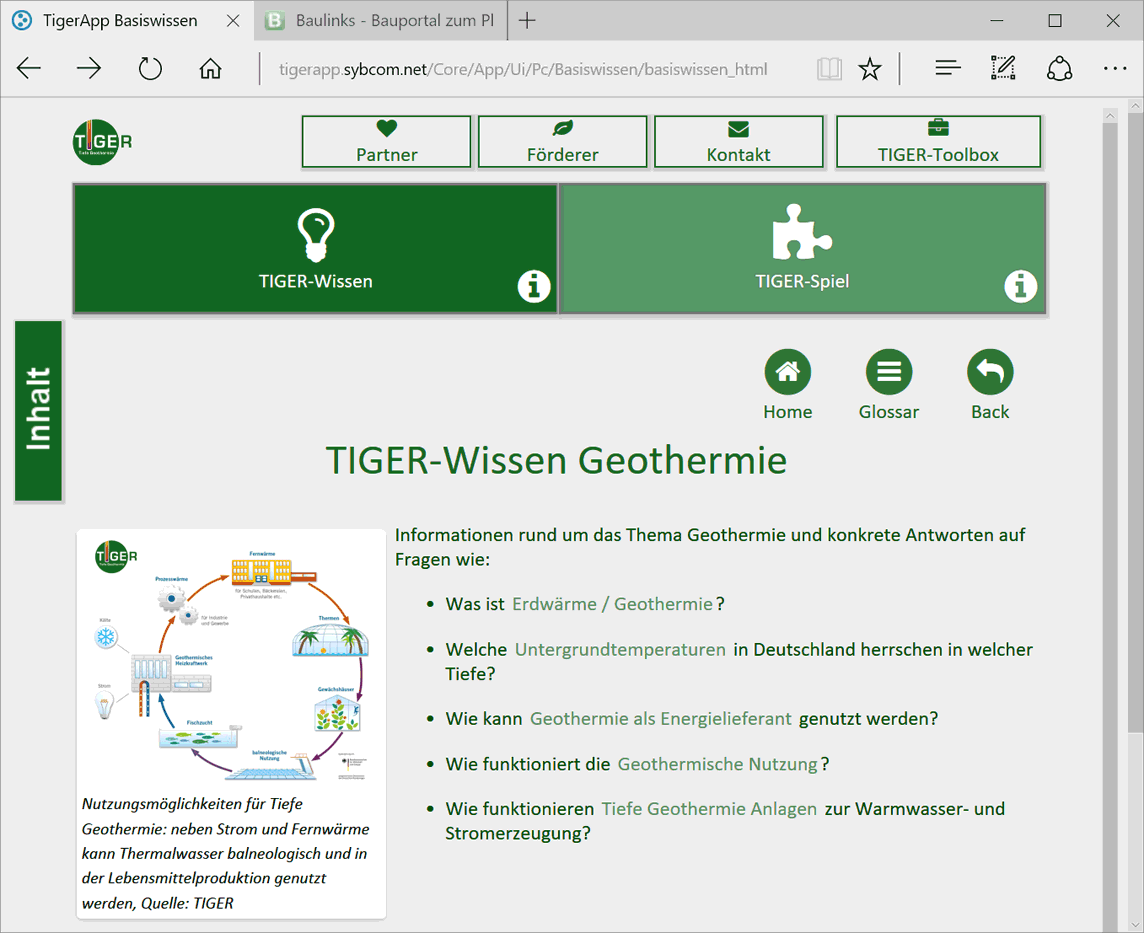This screenshot has width=1144, height=933.
Task: Open the TIGER-Toolbox briefcase button
Action: coord(938,142)
